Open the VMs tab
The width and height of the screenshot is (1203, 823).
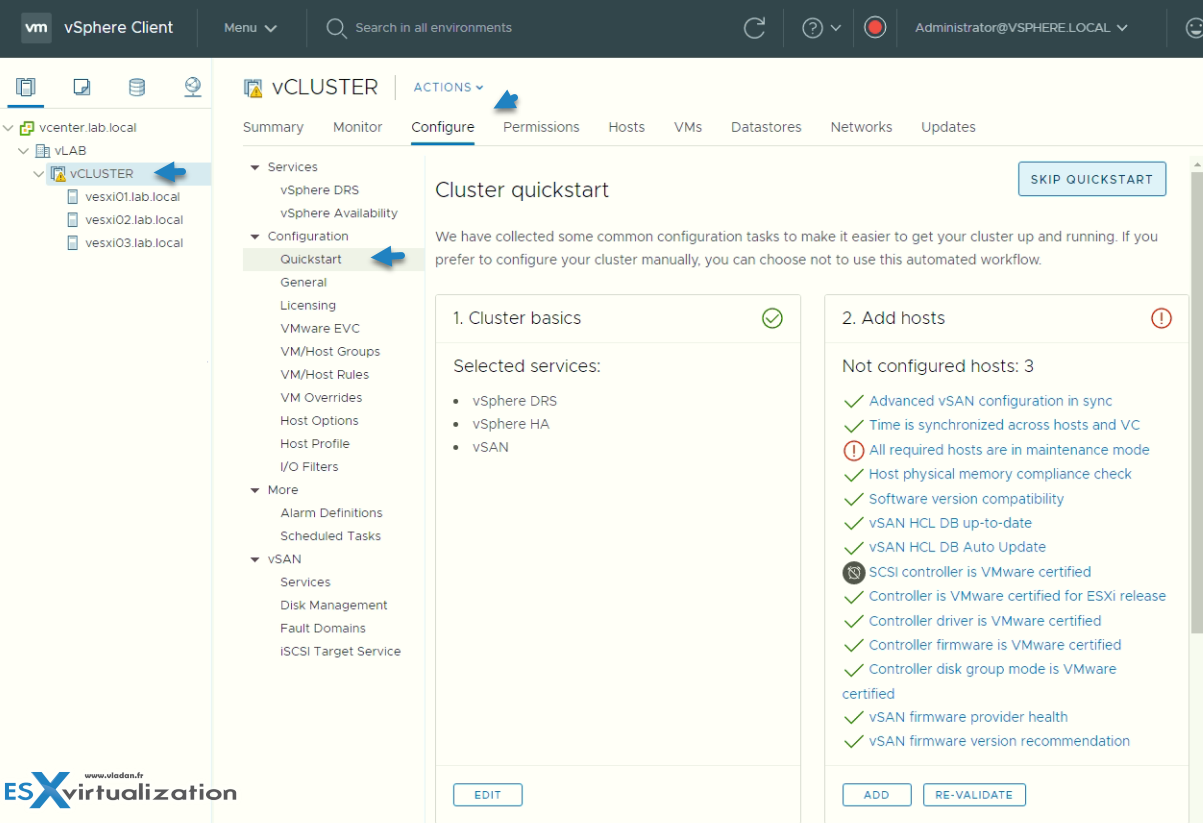click(688, 127)
